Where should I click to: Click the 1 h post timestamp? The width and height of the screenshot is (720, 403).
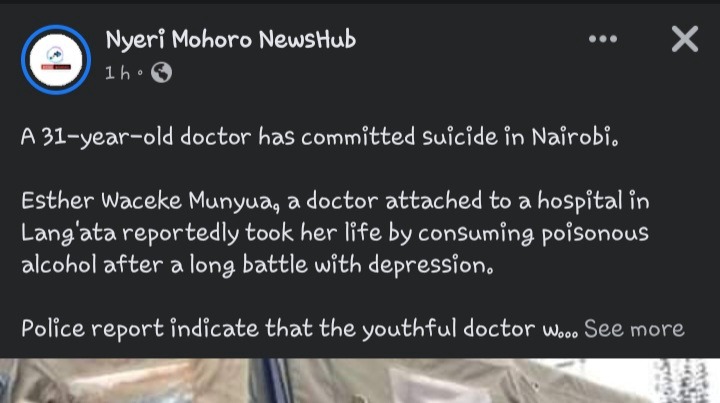click(118, 73)
